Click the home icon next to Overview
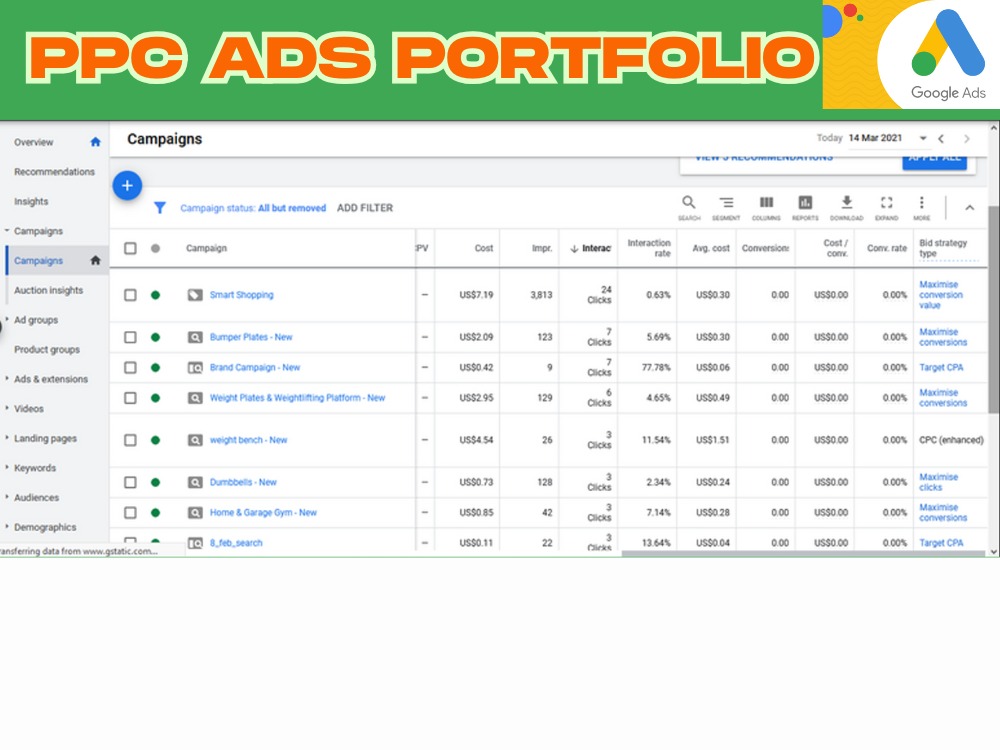 (x=95, y=142)
